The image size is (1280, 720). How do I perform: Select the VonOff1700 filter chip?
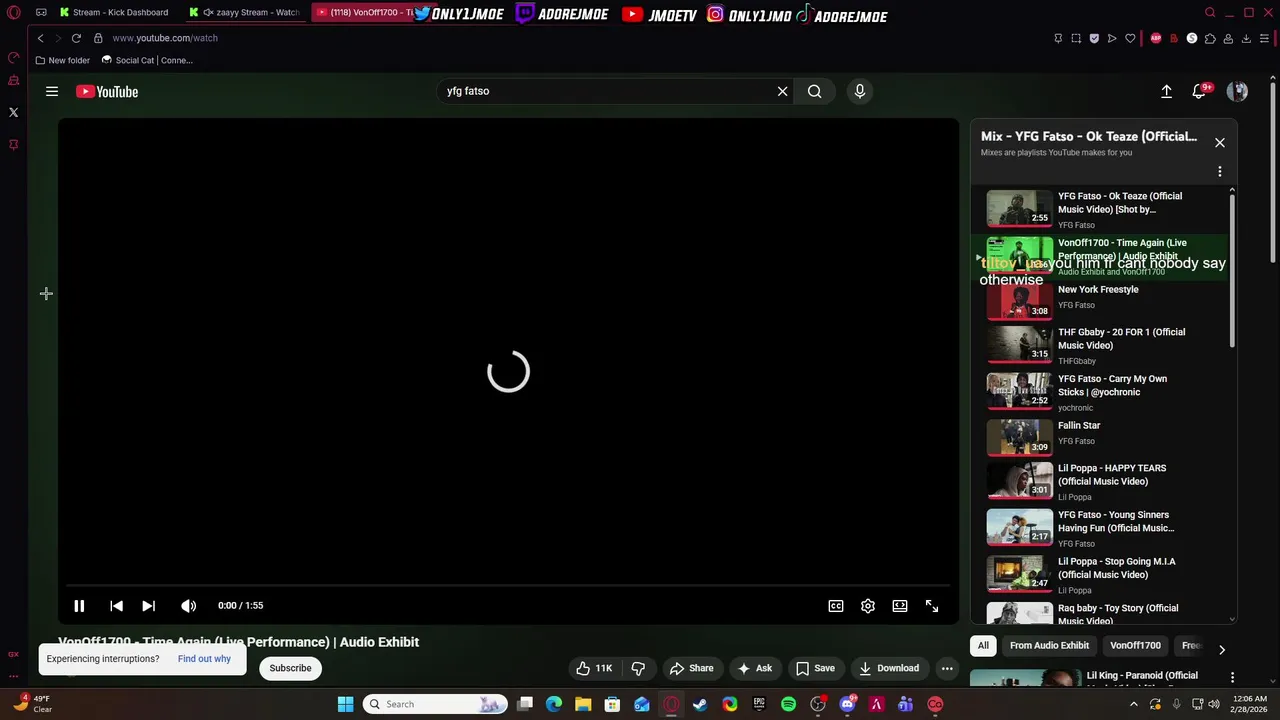1135,645
